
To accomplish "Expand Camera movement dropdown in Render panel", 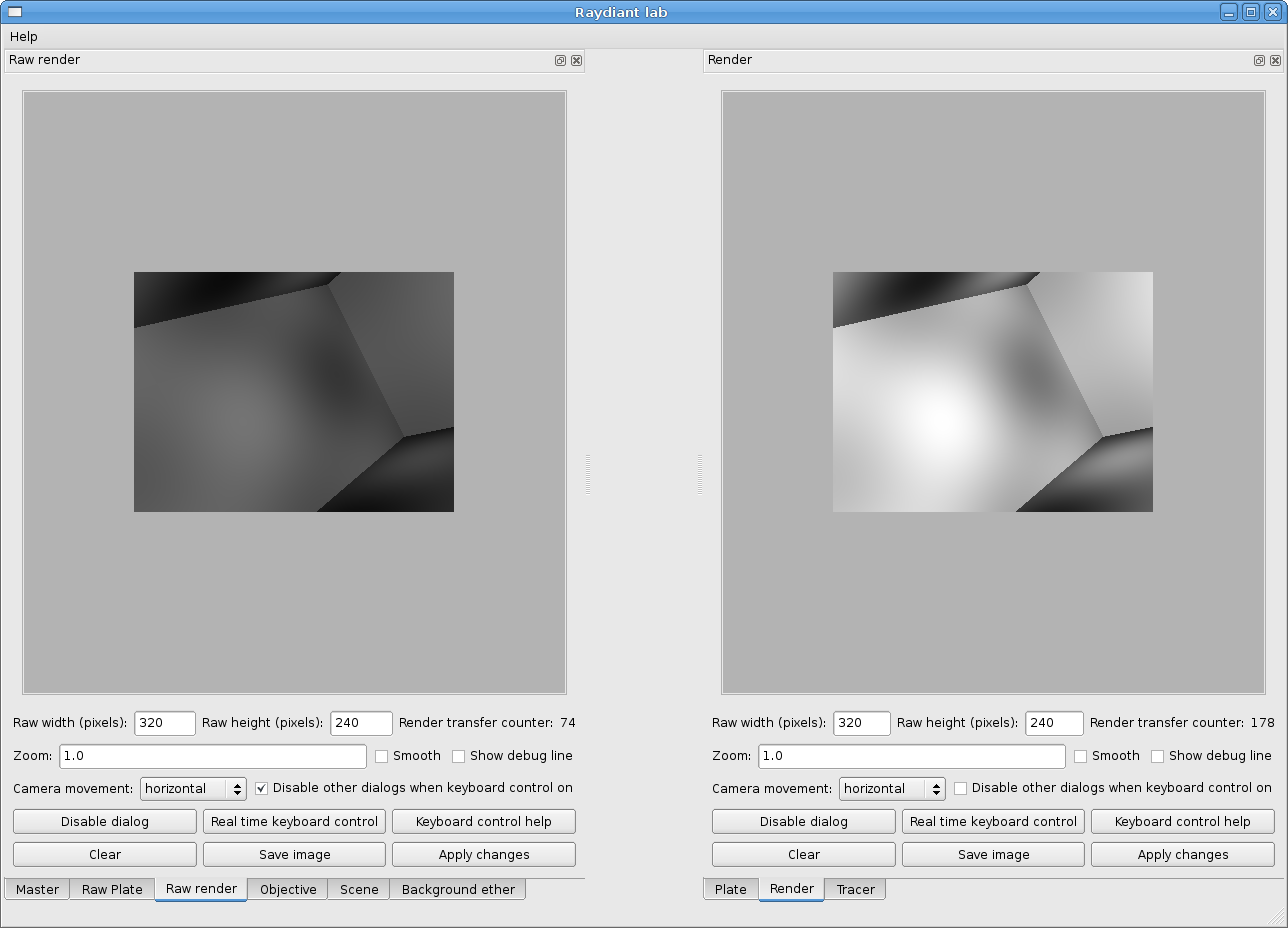I will [892, 789].
